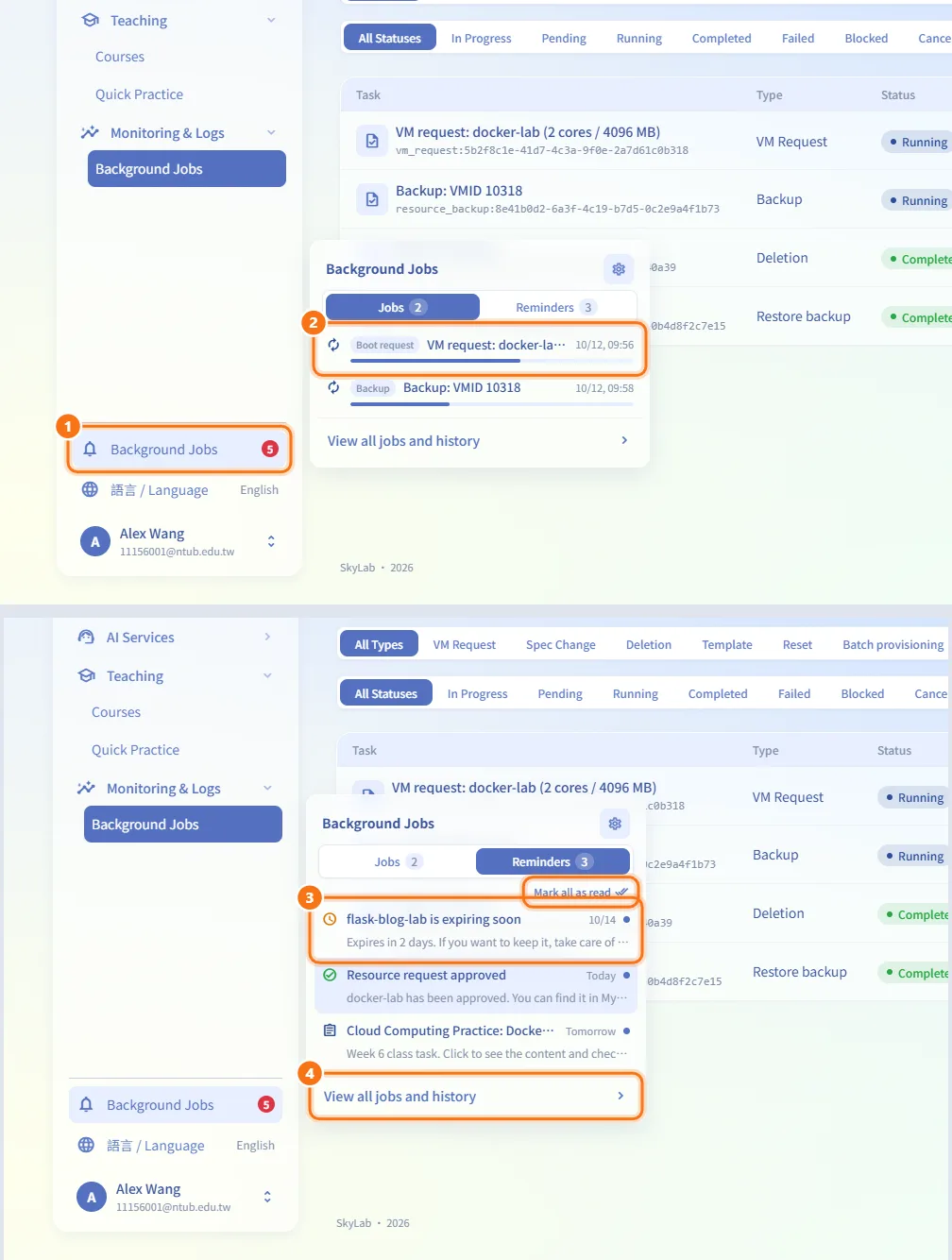Click the globe Language icon in upper screenshot
Image resolution: width=952 pixels, height=1260 pixels.
click(90, 489)
